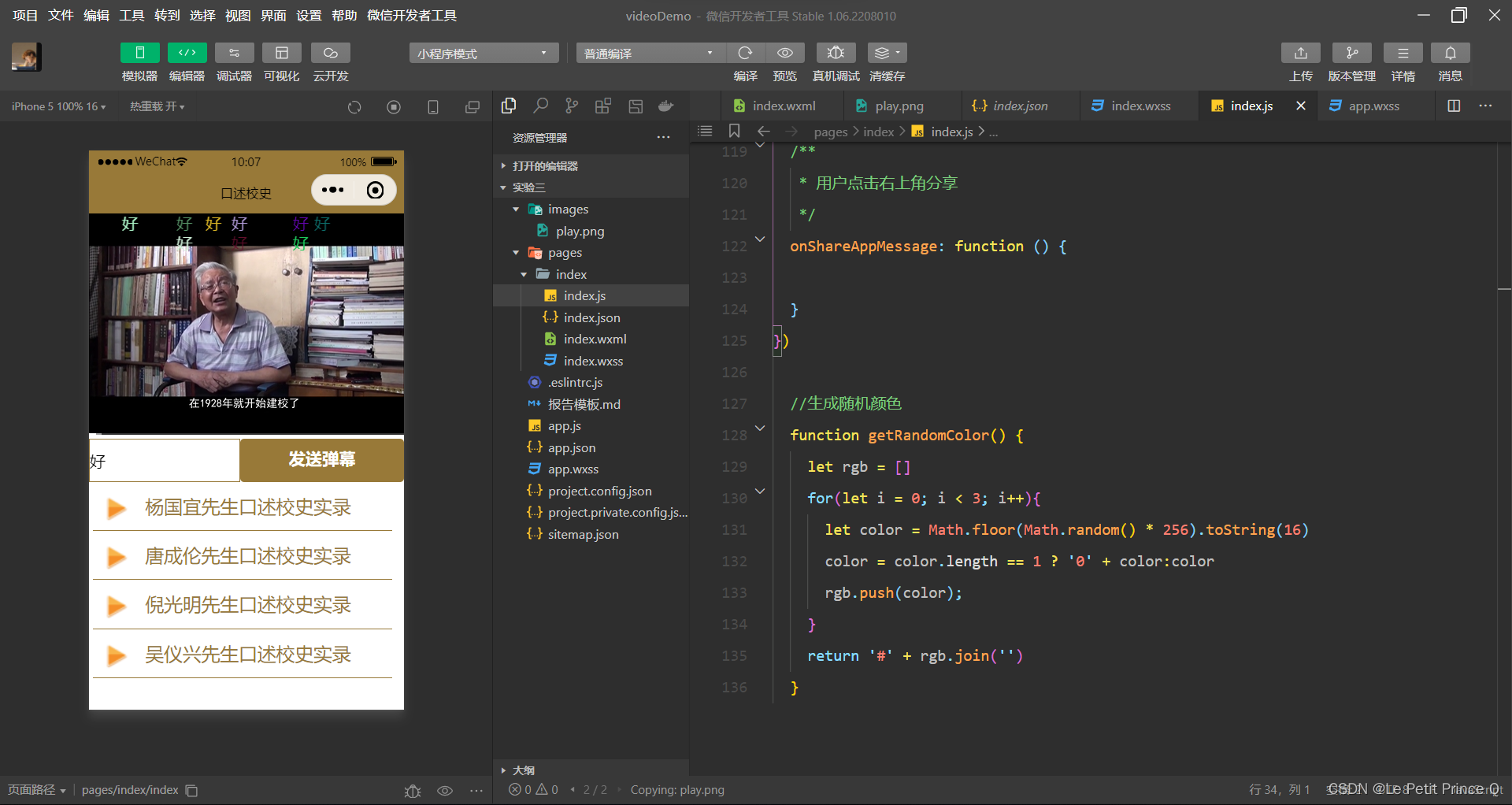Toggle the editor panel button
The height and width of the screenshot is (805, 1512).
point(187,53)
